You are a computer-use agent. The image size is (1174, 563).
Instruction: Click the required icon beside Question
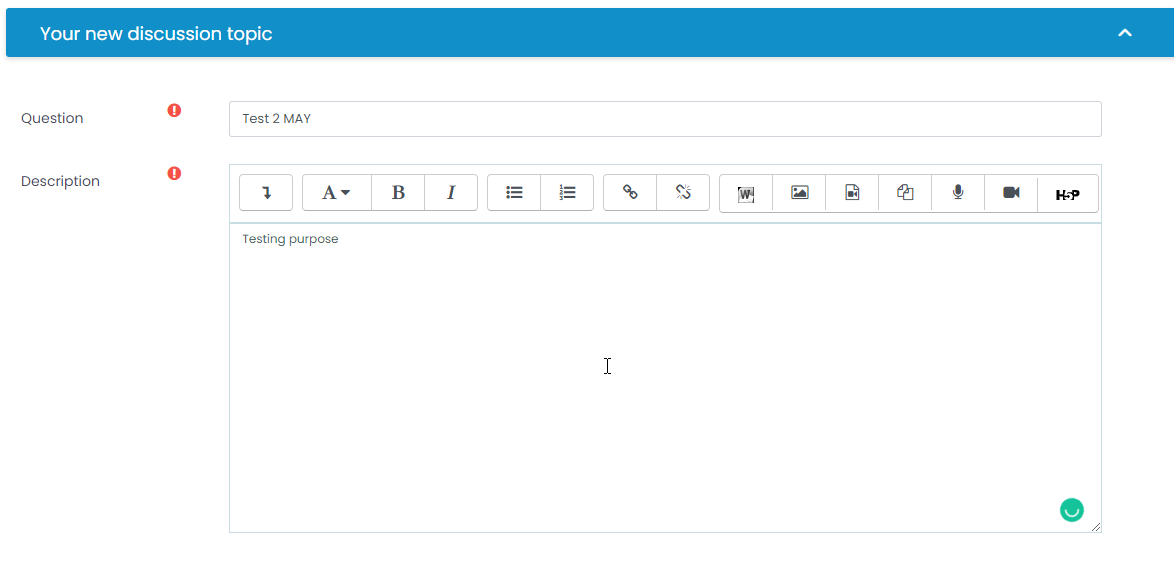pos(174,111)
